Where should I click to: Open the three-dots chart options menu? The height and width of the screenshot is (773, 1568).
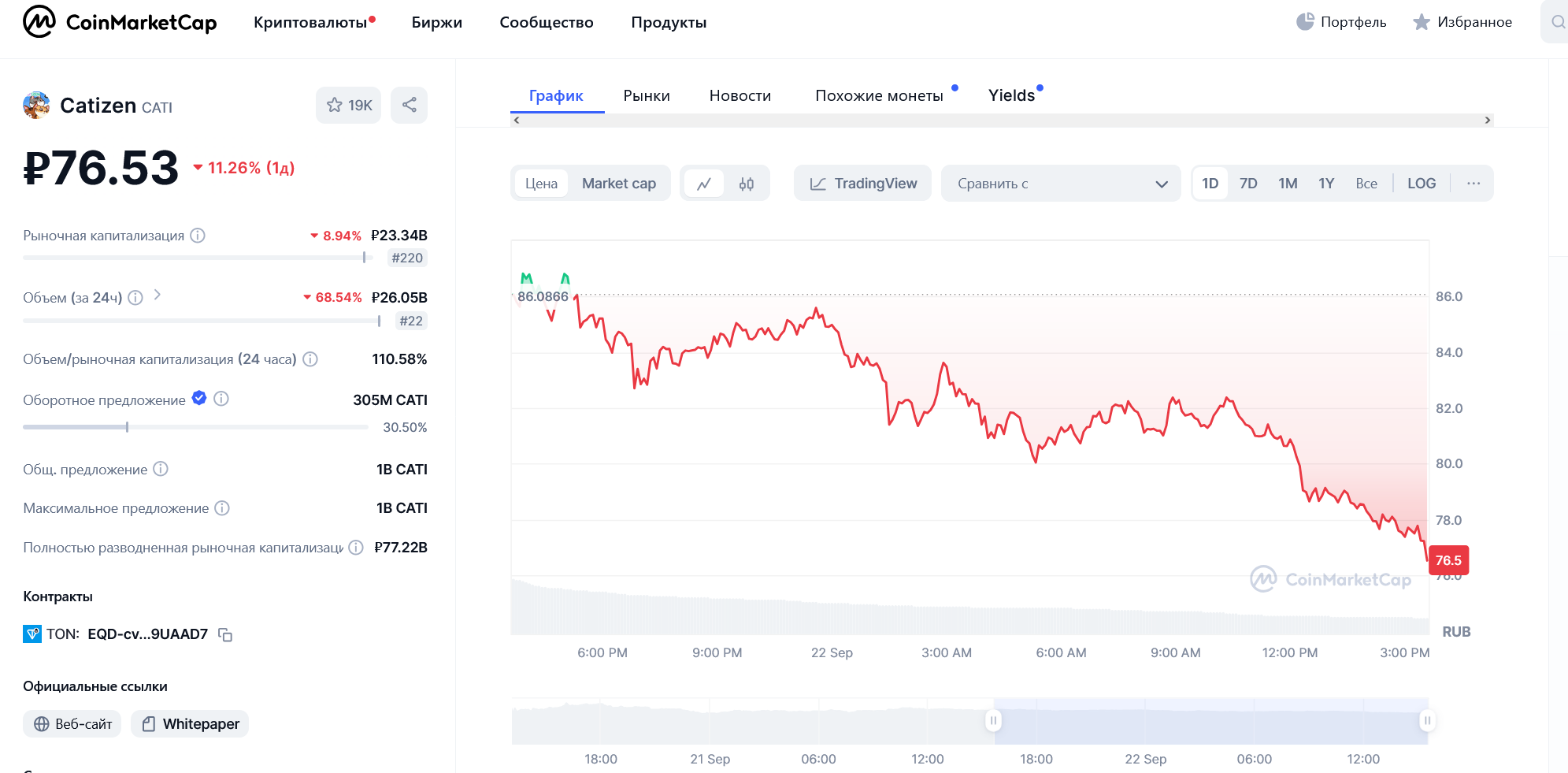coord(1473,184)
